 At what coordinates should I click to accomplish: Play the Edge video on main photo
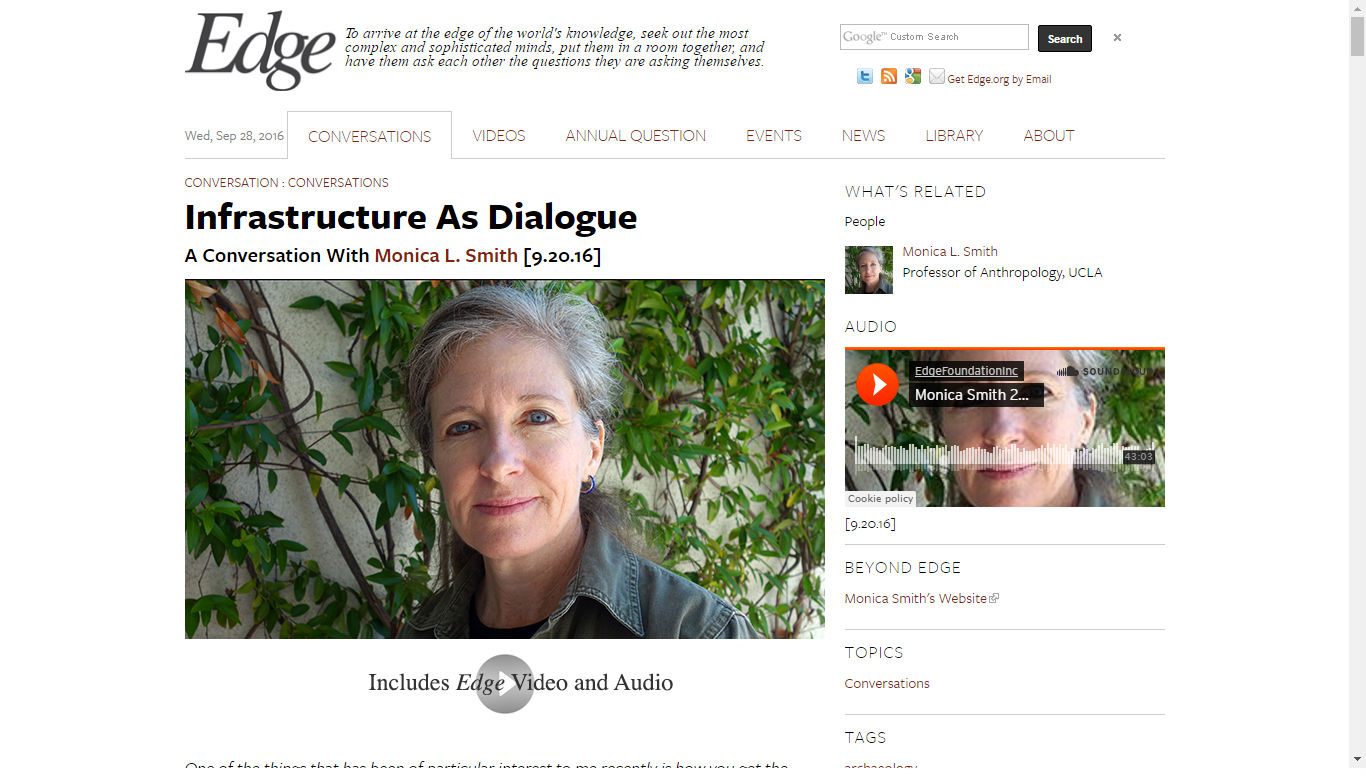505,683
